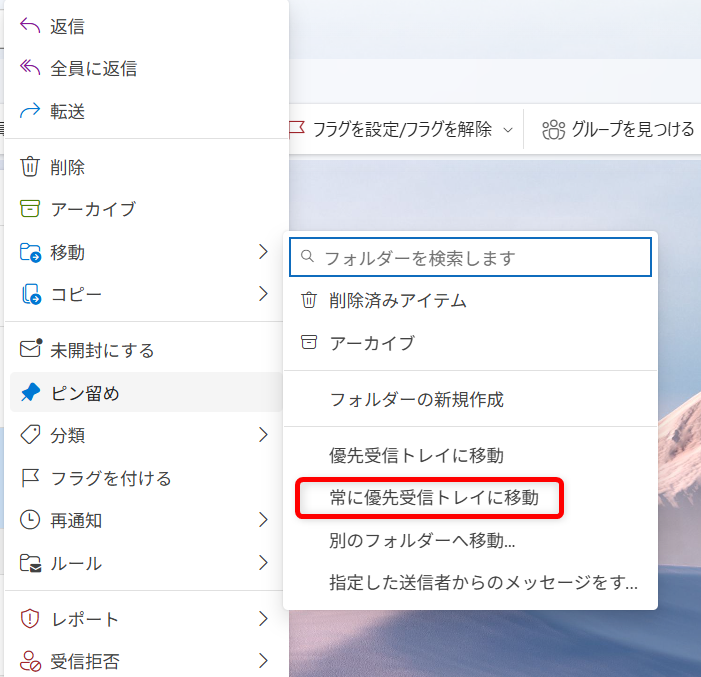Click the 転送 forward arrow icon
Screen dimensions: 701x677
[x=30, y=111]
